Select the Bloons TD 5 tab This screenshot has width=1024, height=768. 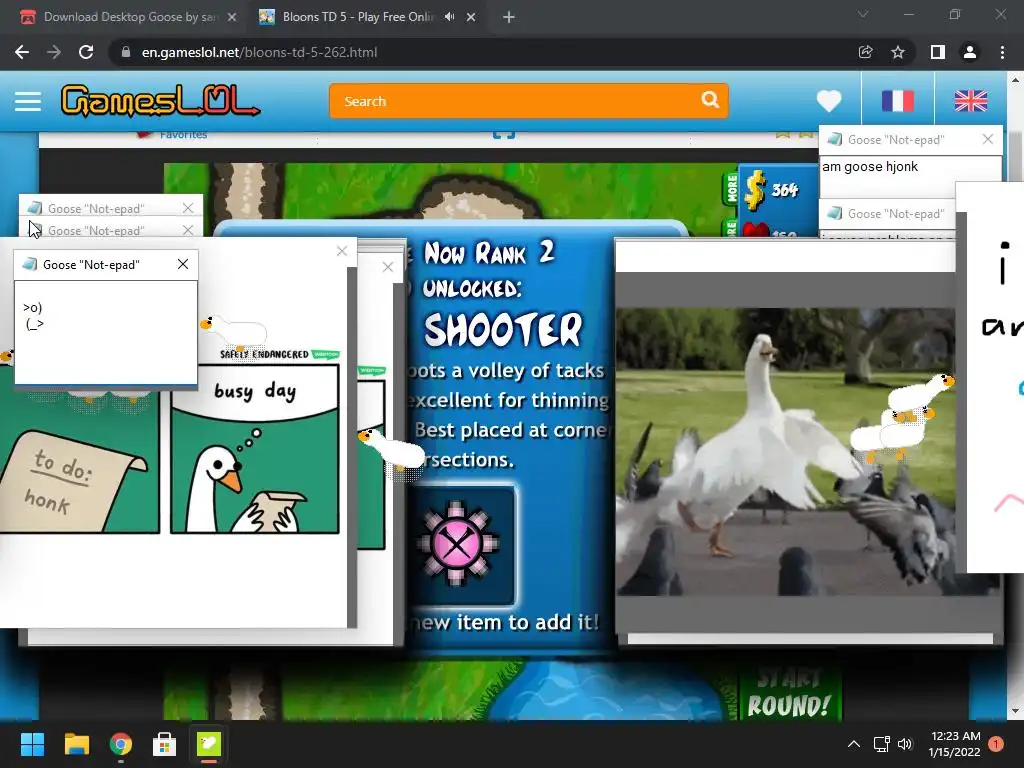(357, 17)
